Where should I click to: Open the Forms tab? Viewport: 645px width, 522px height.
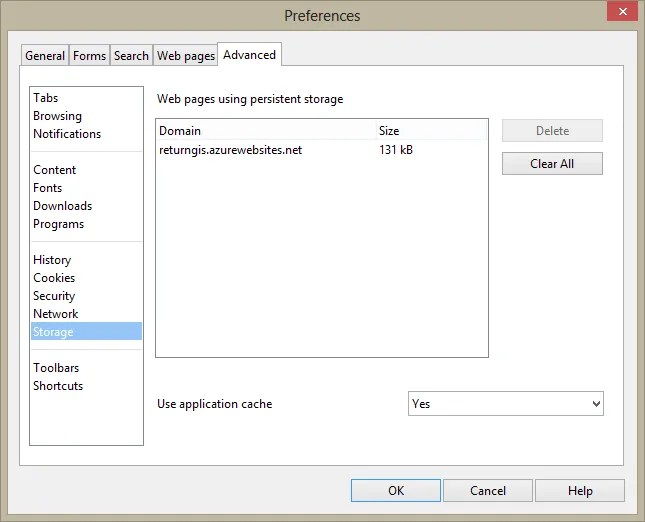pos(89,55)
